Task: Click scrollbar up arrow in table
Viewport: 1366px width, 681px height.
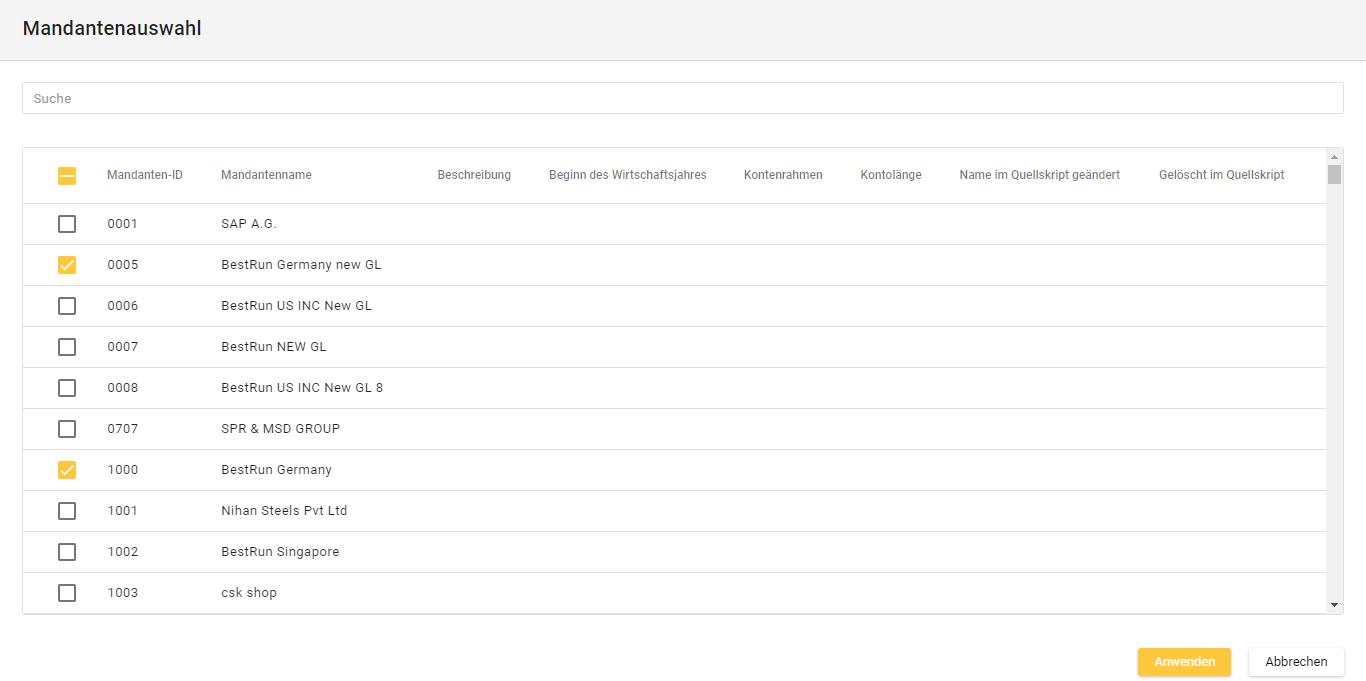Action: [x=1334, y=157]
